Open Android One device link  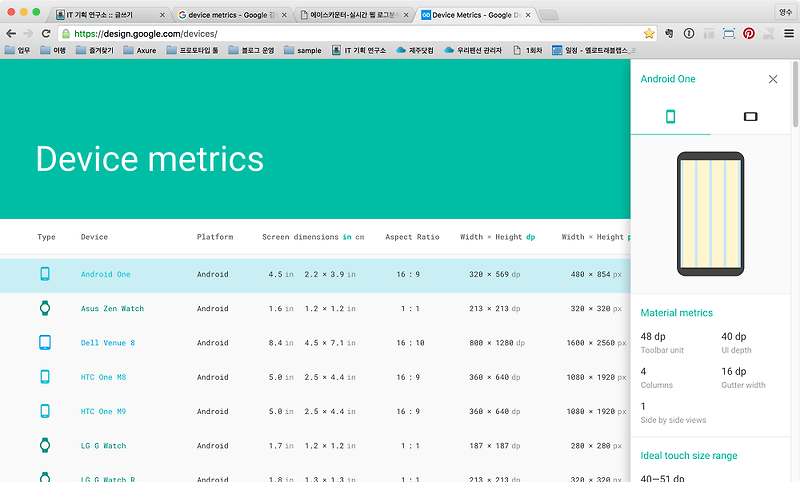(x=106, y=274)
